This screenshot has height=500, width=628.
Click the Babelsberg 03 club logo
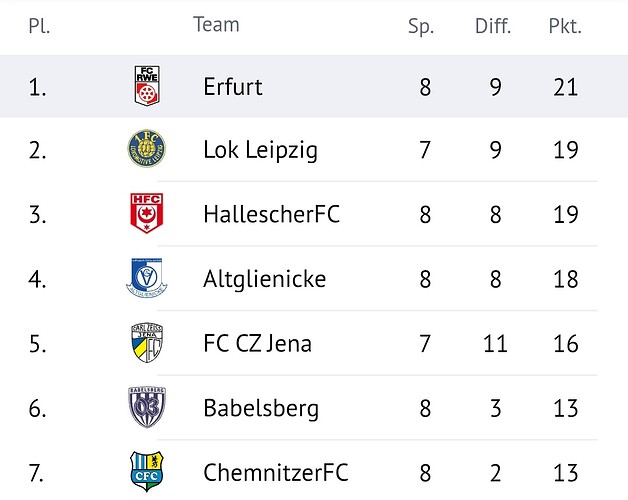click(x=147, y=407)
